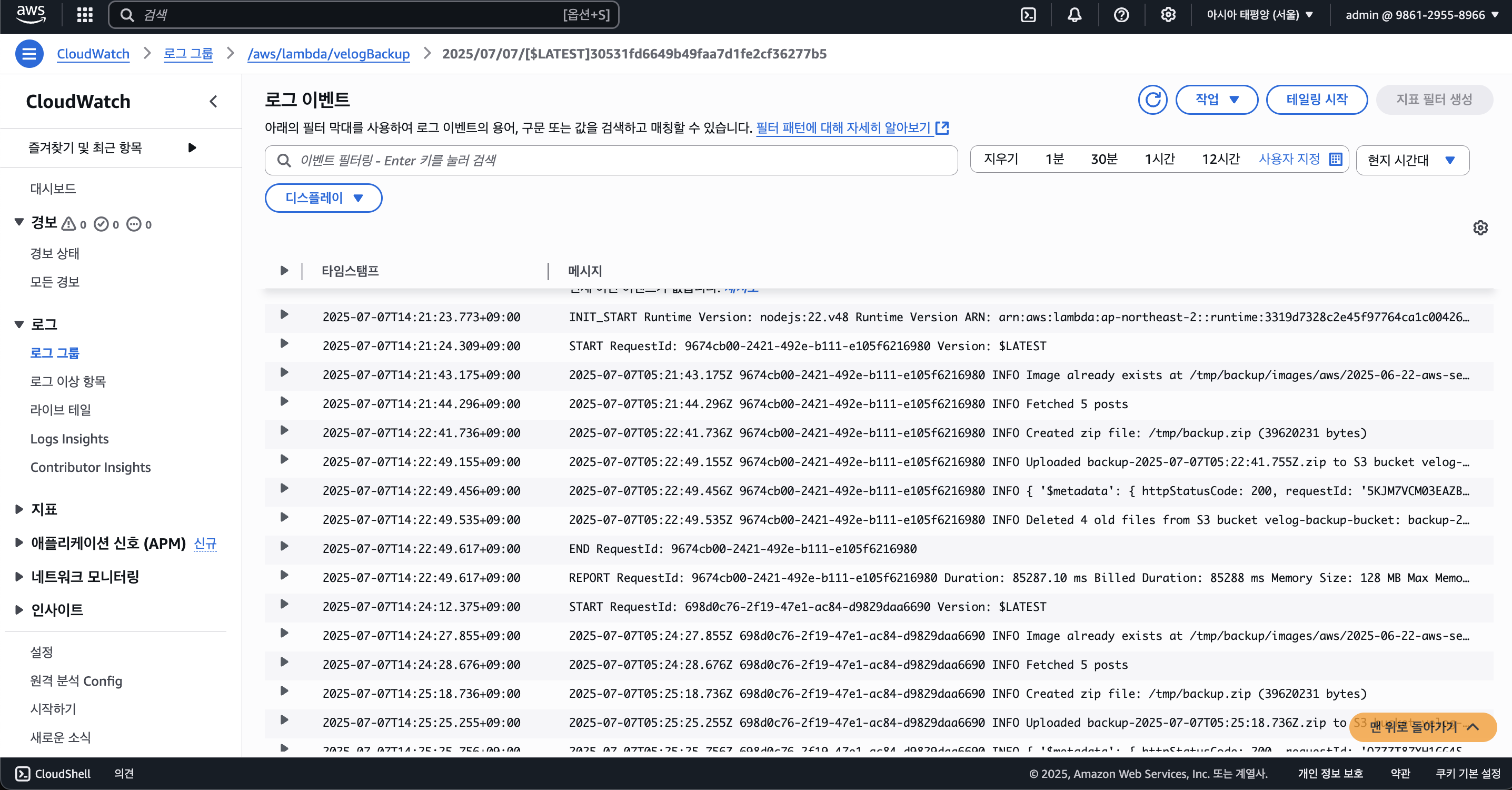Open the 작업 actions dropdown
This screenshot has height=790, width=1512.
(x=1216, y=99)
